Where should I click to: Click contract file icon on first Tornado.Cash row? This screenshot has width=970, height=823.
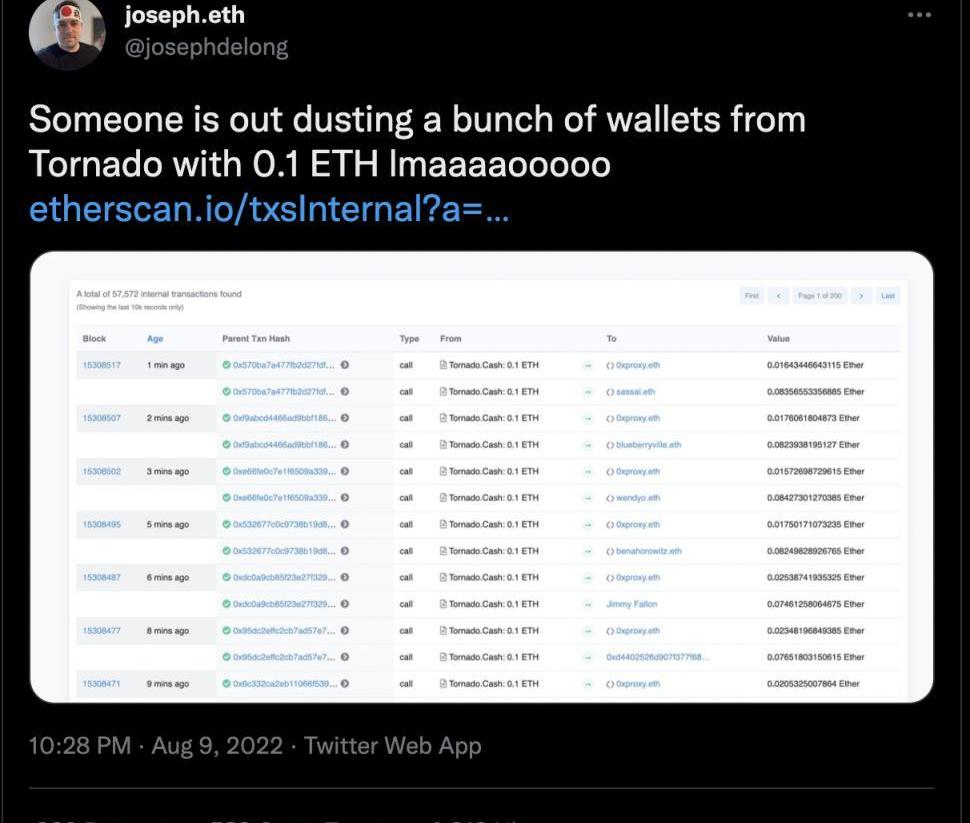443,365
